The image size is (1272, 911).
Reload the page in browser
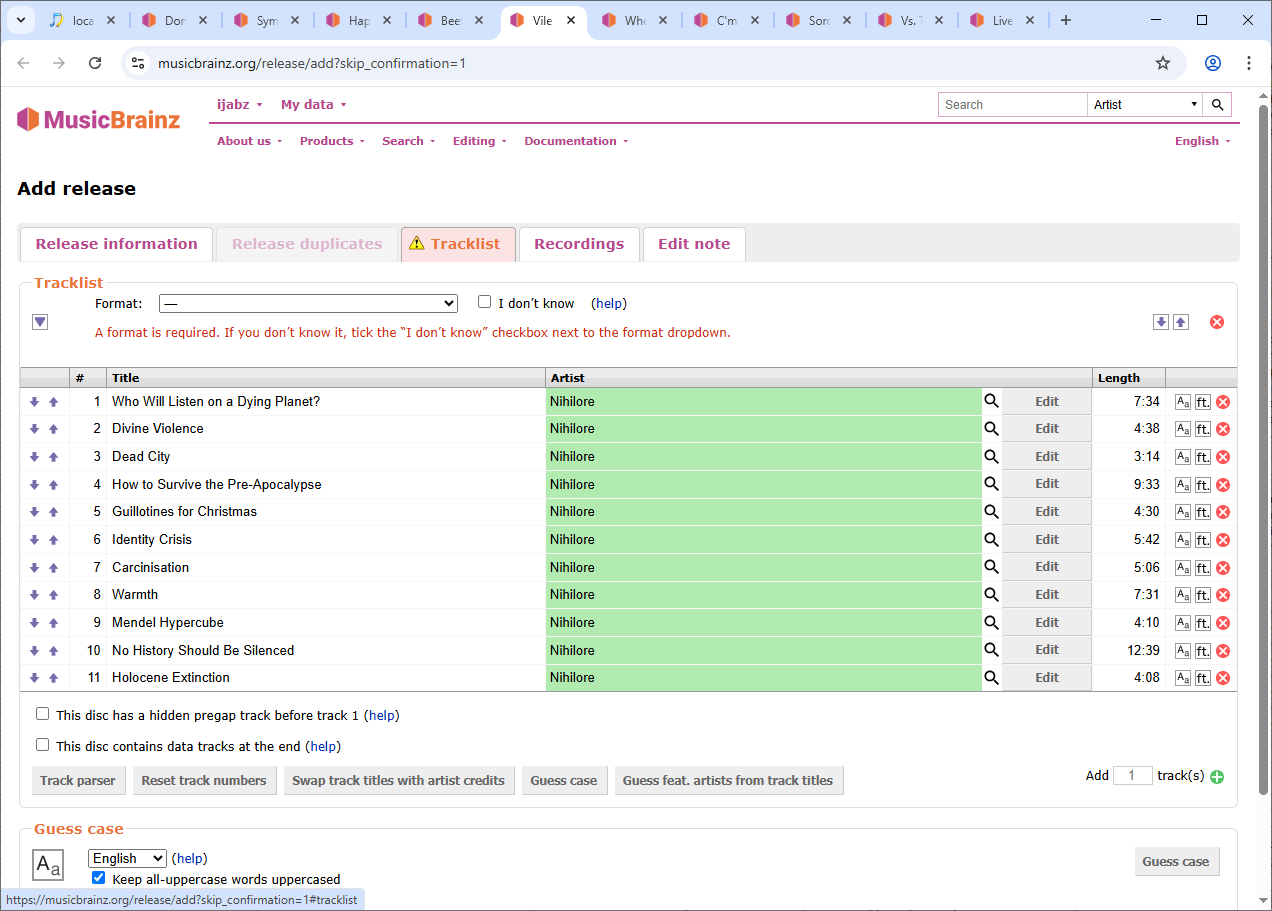pyautogui.click(x=95, y=63)
